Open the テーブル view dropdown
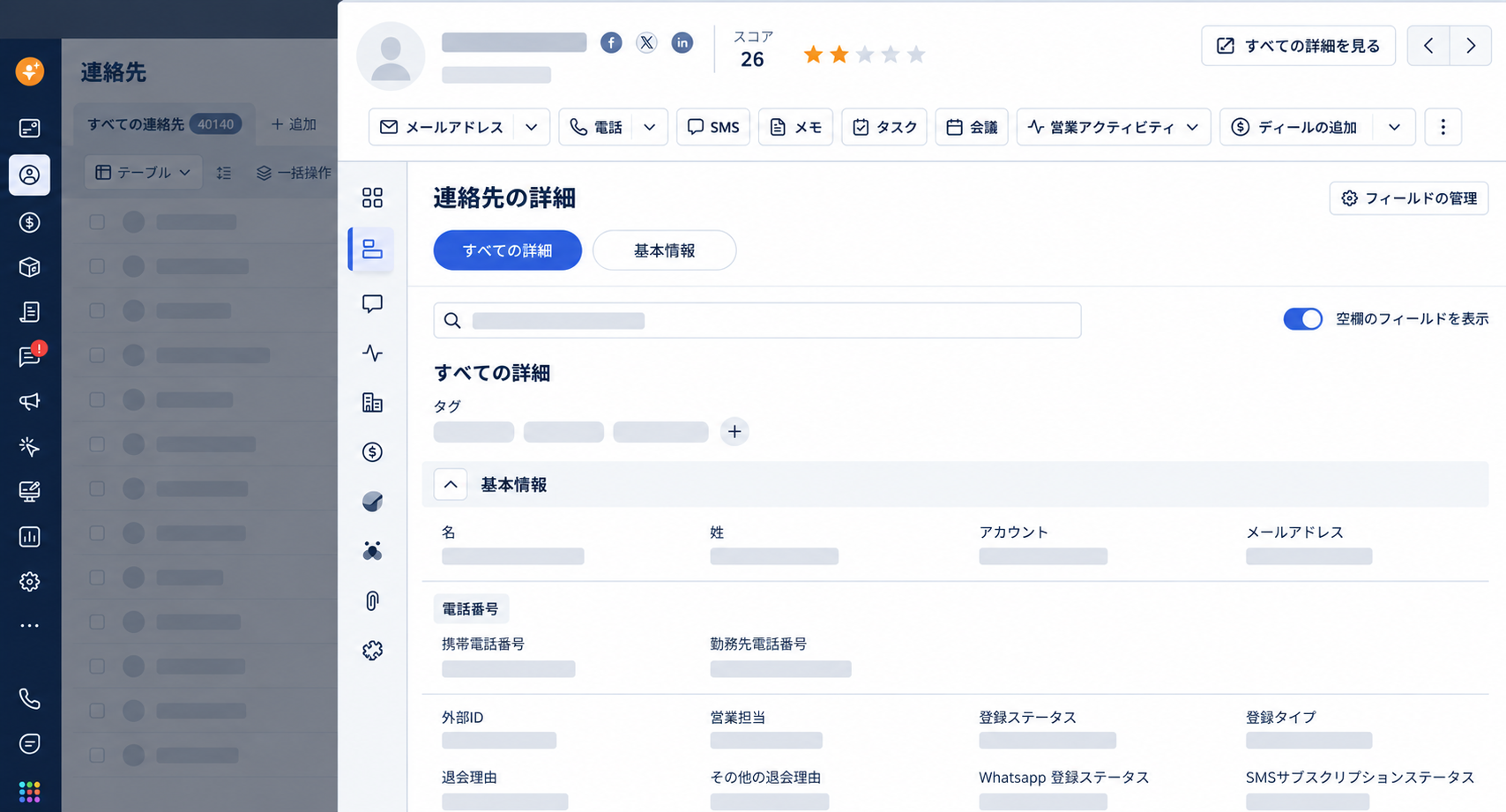 click(143, 172)
